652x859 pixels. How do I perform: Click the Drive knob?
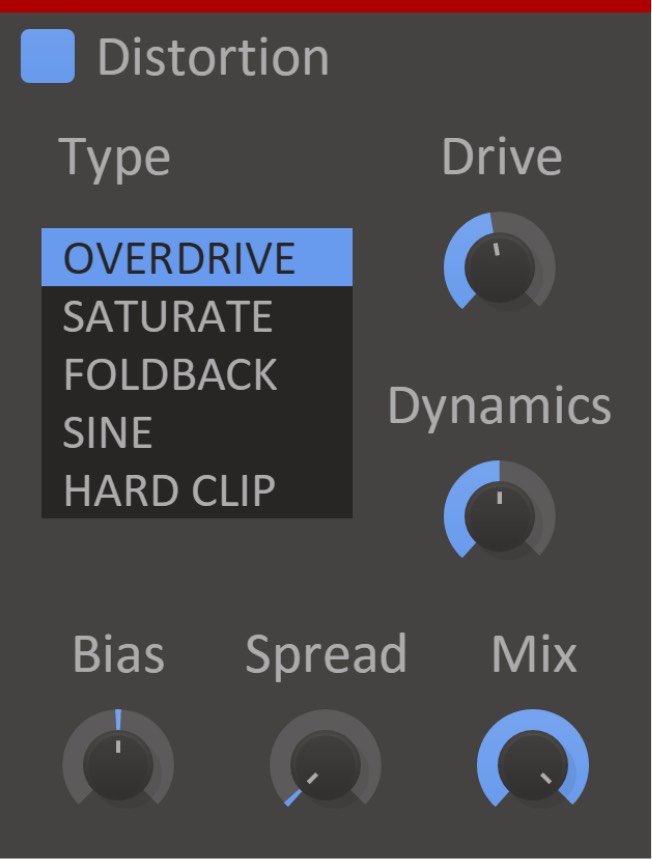coord(500,267)
